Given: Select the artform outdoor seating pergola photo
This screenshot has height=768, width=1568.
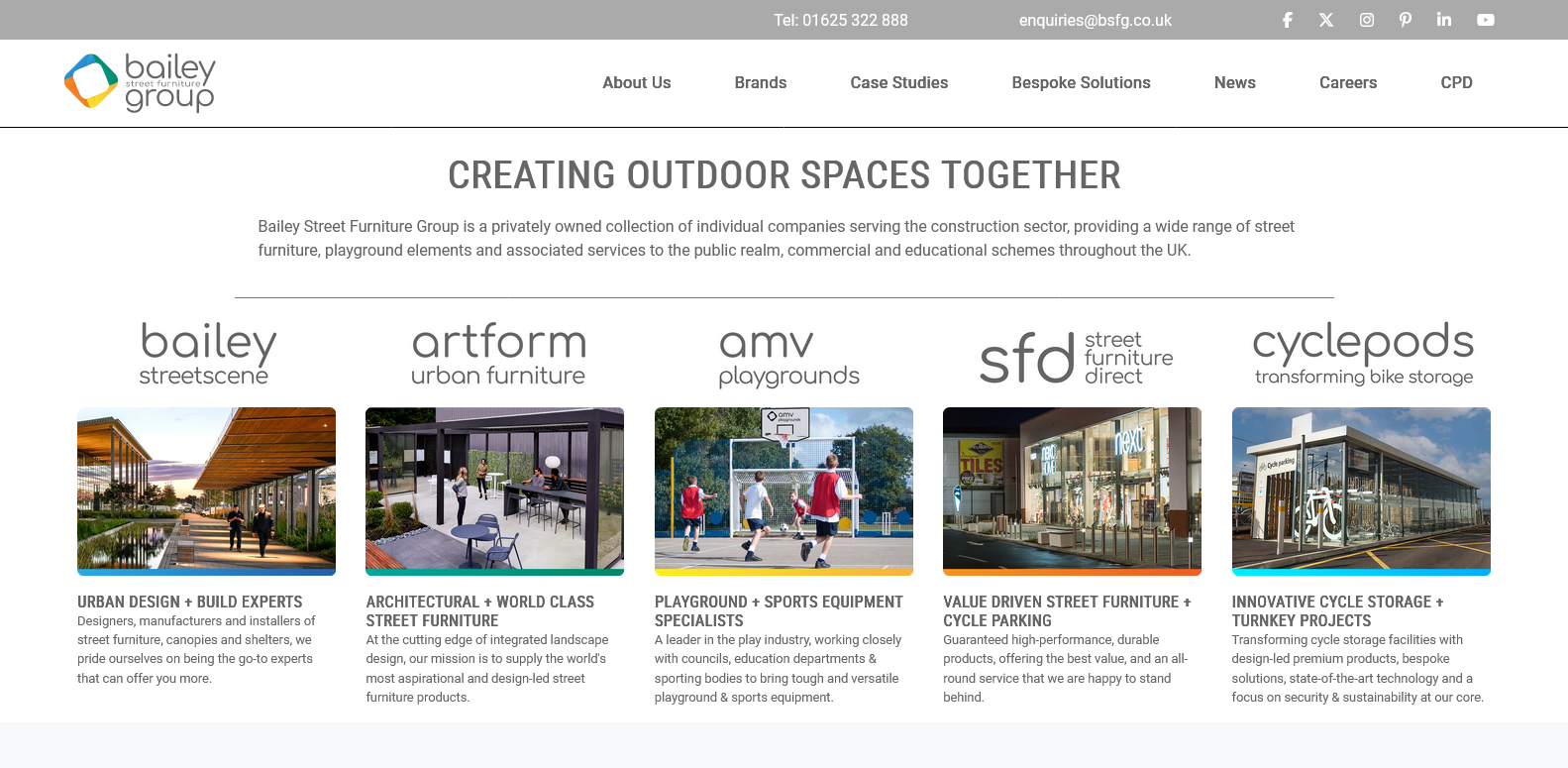Looking at the screenshot, I should point(495,492).
